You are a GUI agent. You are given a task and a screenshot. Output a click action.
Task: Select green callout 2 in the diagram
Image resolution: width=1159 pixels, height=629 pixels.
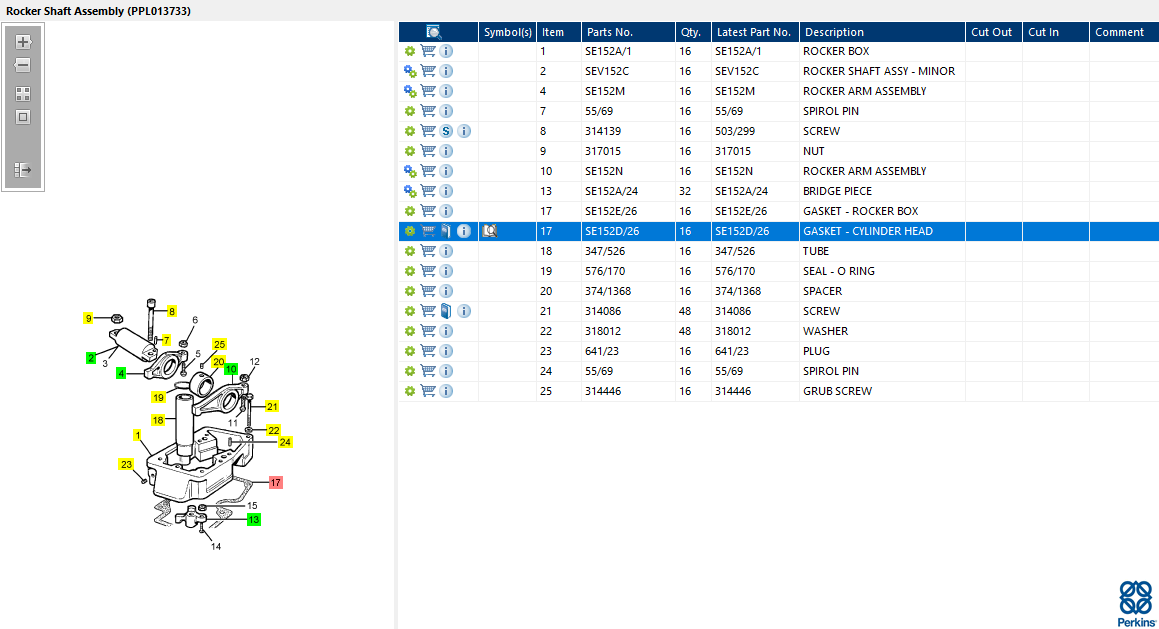coord(91,358)
